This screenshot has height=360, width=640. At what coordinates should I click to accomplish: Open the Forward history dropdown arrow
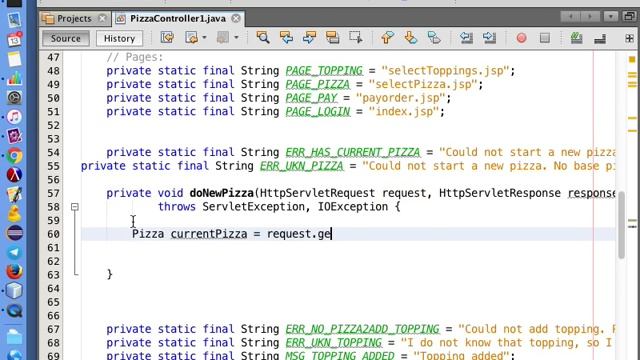click(236, 38)
